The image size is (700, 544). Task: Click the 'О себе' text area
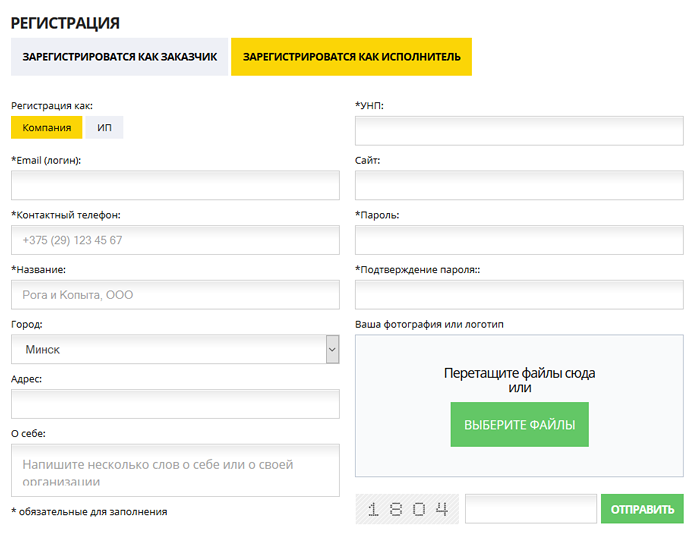175,470
